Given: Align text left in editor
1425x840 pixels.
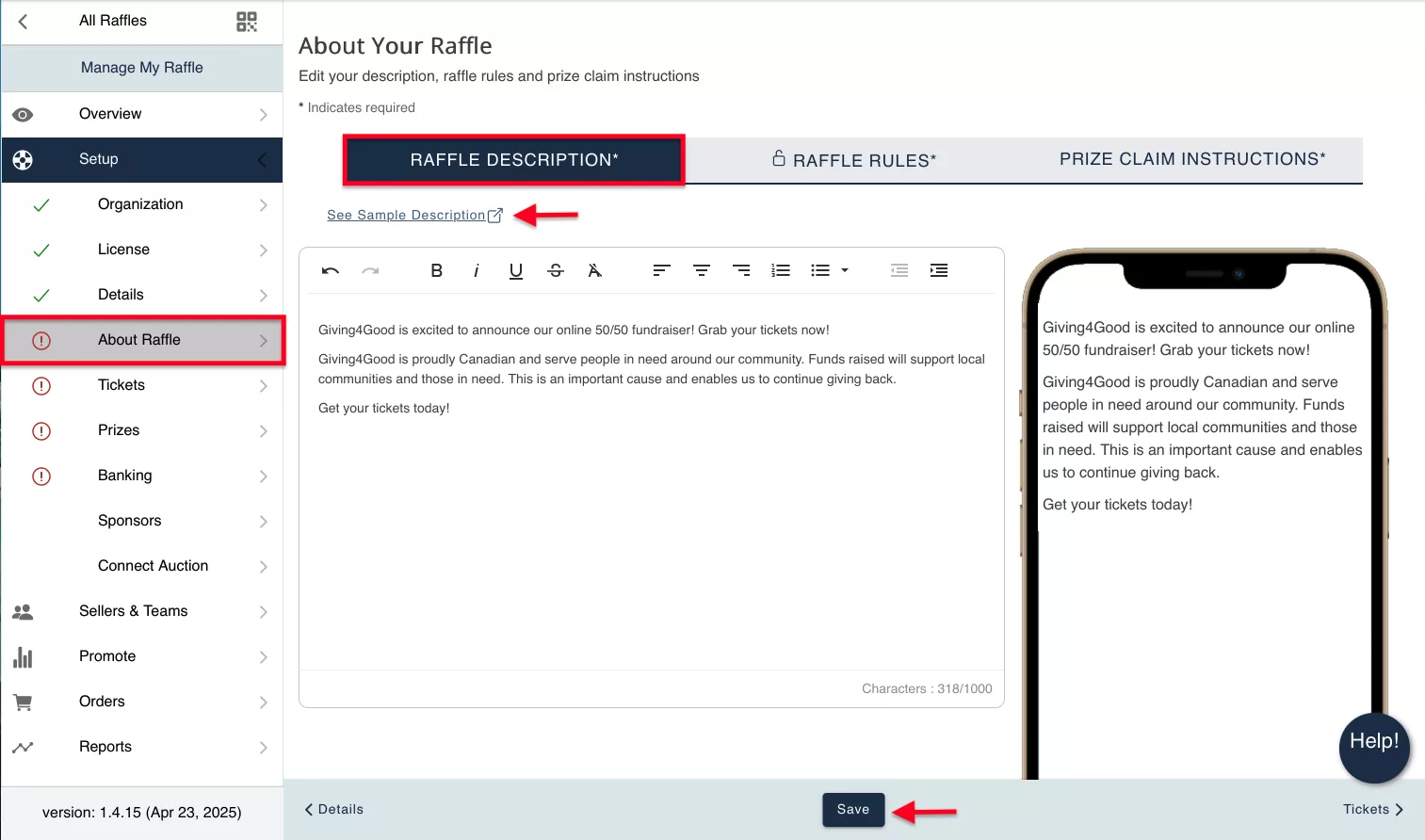Looking at the screenshot, I should (x=661, y=270).
